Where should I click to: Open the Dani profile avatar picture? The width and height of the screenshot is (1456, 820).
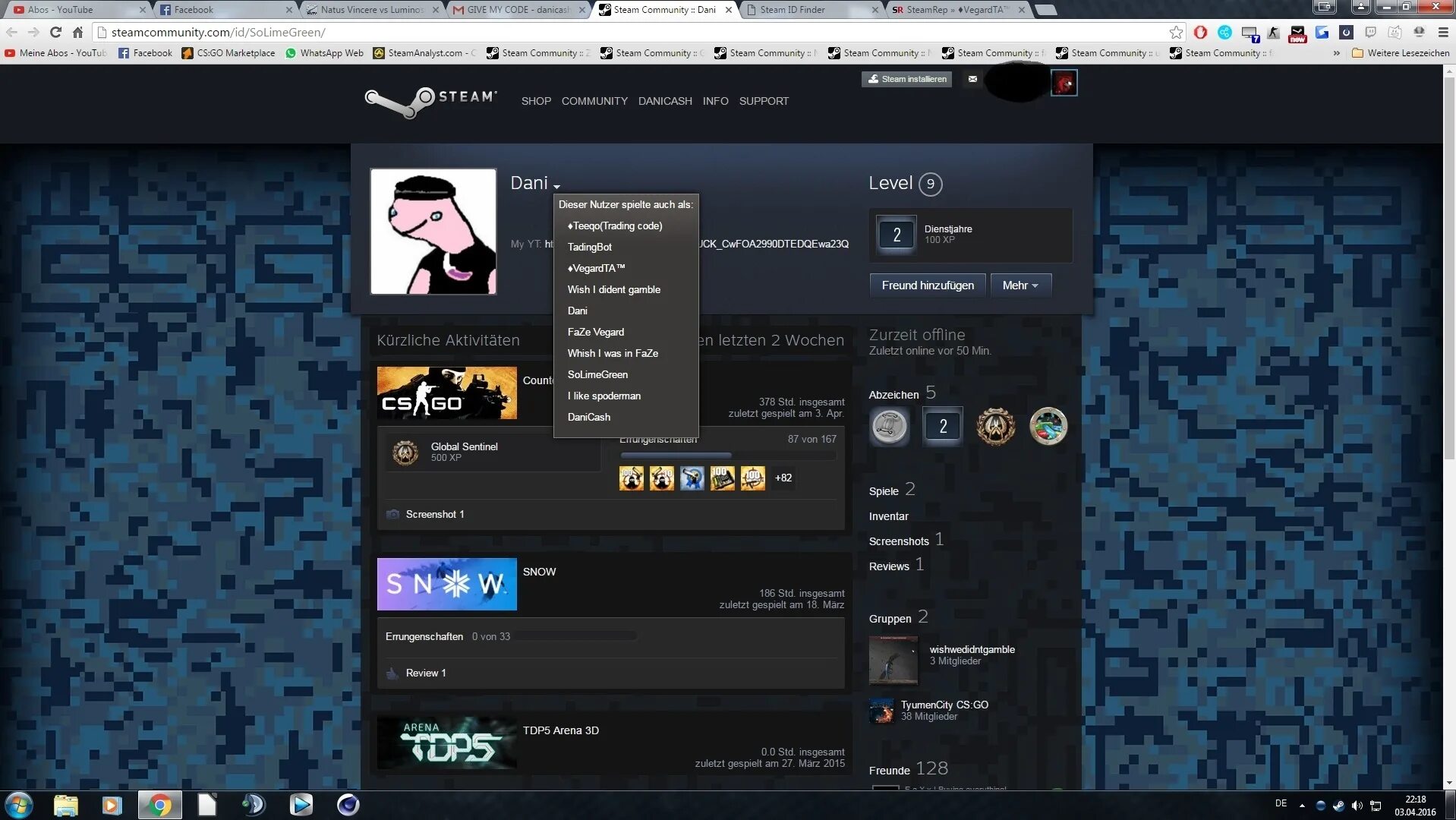(x=433, y=232)
